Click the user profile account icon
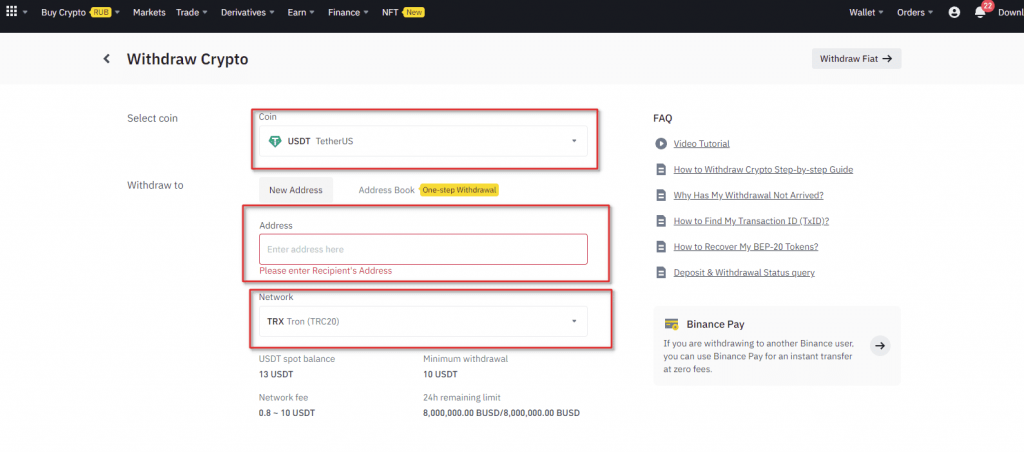This screenshot has height=452, width=1024. tap(954, 12)
